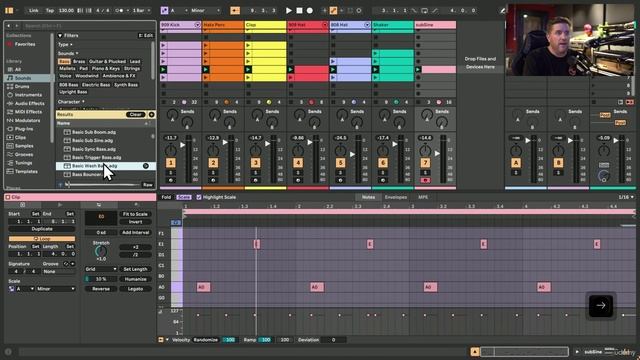
Task: Click the Fit to Scale button
Action: tap(135, 214)
